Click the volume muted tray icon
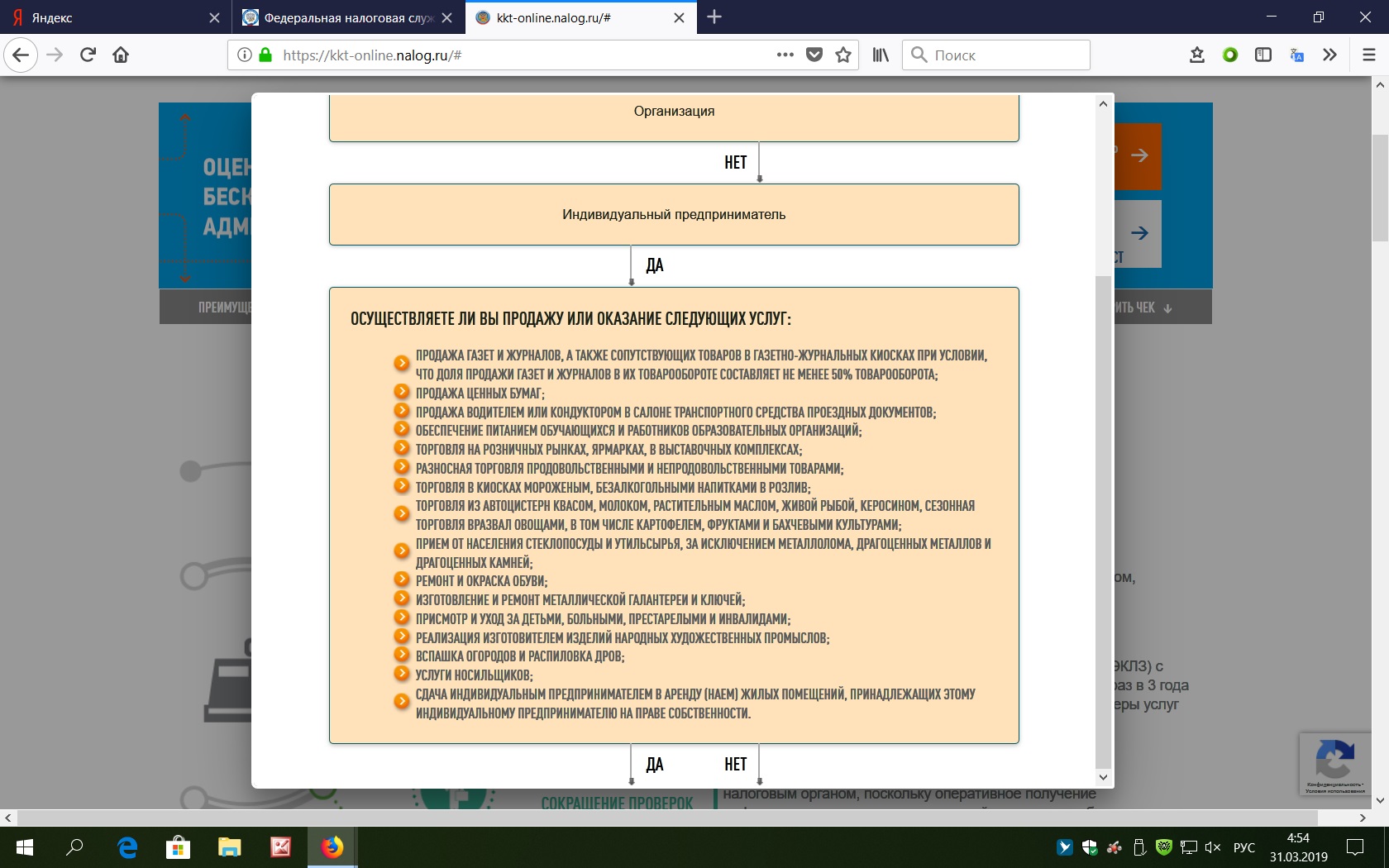 click(1213, 847)
